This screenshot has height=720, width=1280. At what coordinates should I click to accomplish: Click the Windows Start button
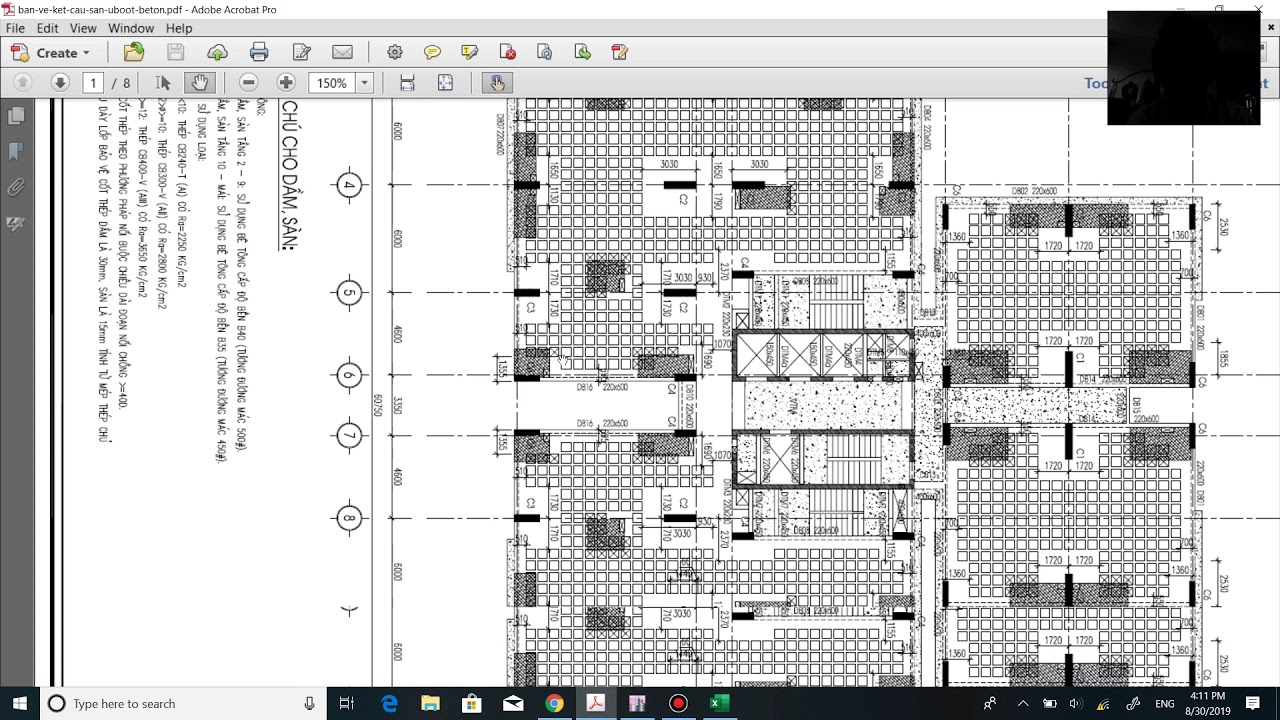(x=20, y=704)
